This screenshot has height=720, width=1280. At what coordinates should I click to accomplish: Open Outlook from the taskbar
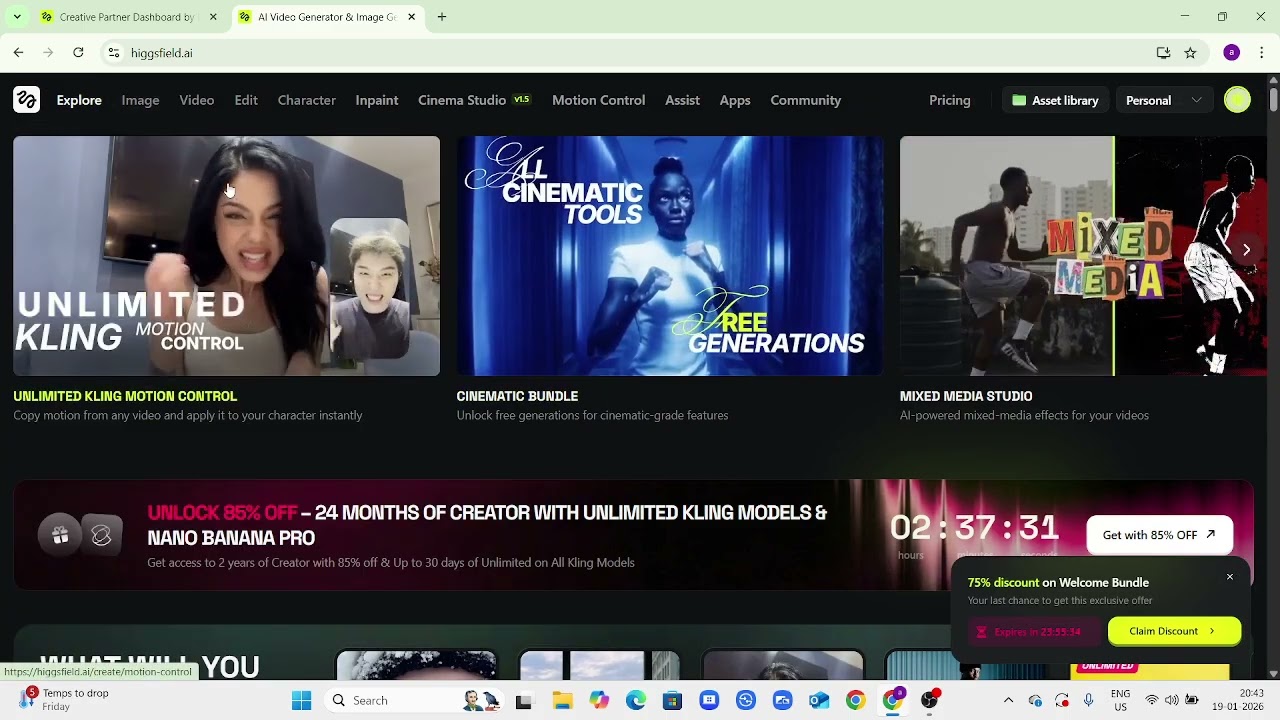(818, 700)
